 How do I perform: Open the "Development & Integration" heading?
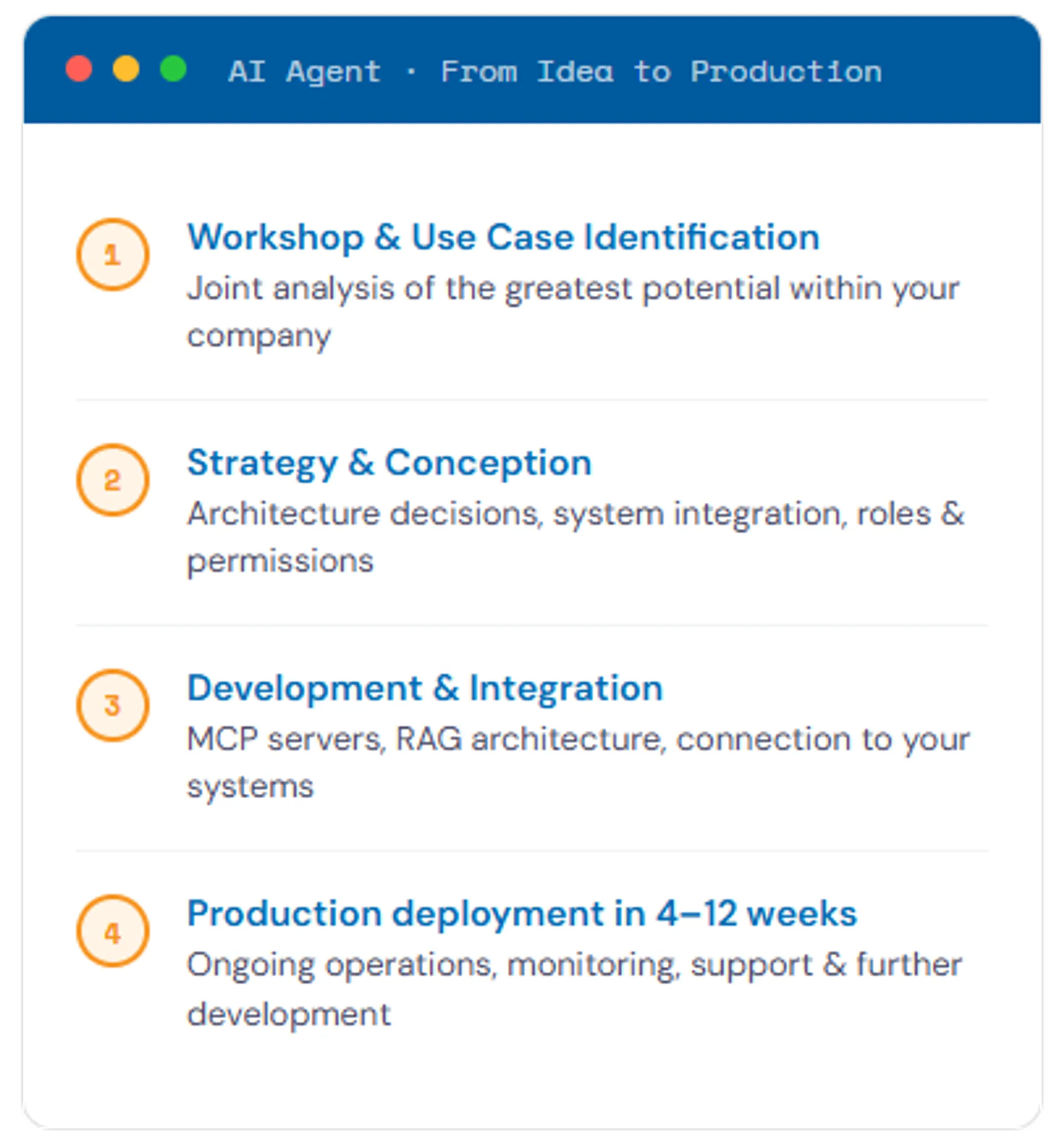[425, 688]
